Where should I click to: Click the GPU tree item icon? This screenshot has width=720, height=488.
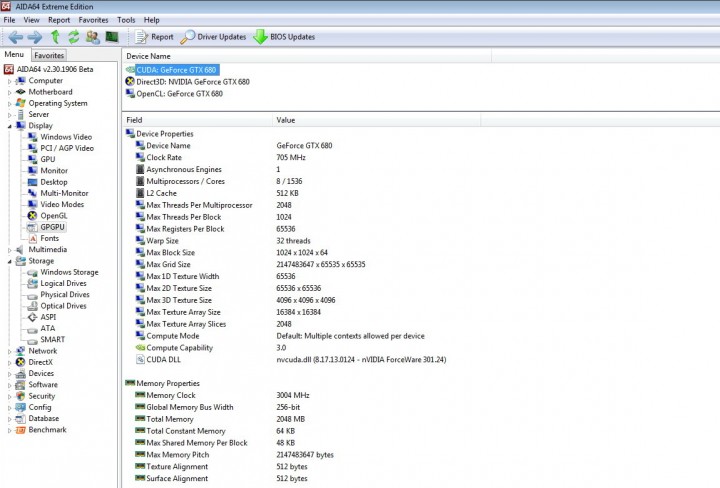(32, 159)
